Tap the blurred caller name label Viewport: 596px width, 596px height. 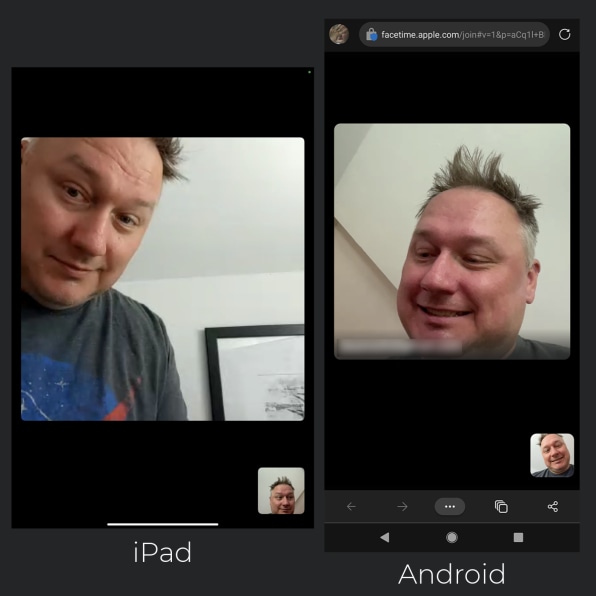tap(399, 347)
